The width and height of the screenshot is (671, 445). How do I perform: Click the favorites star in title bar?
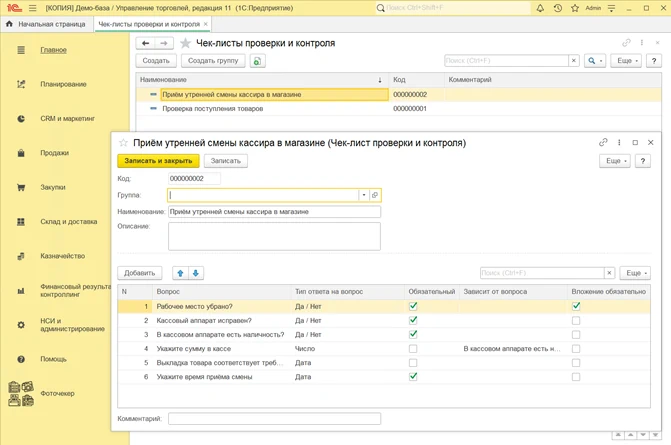575,8
